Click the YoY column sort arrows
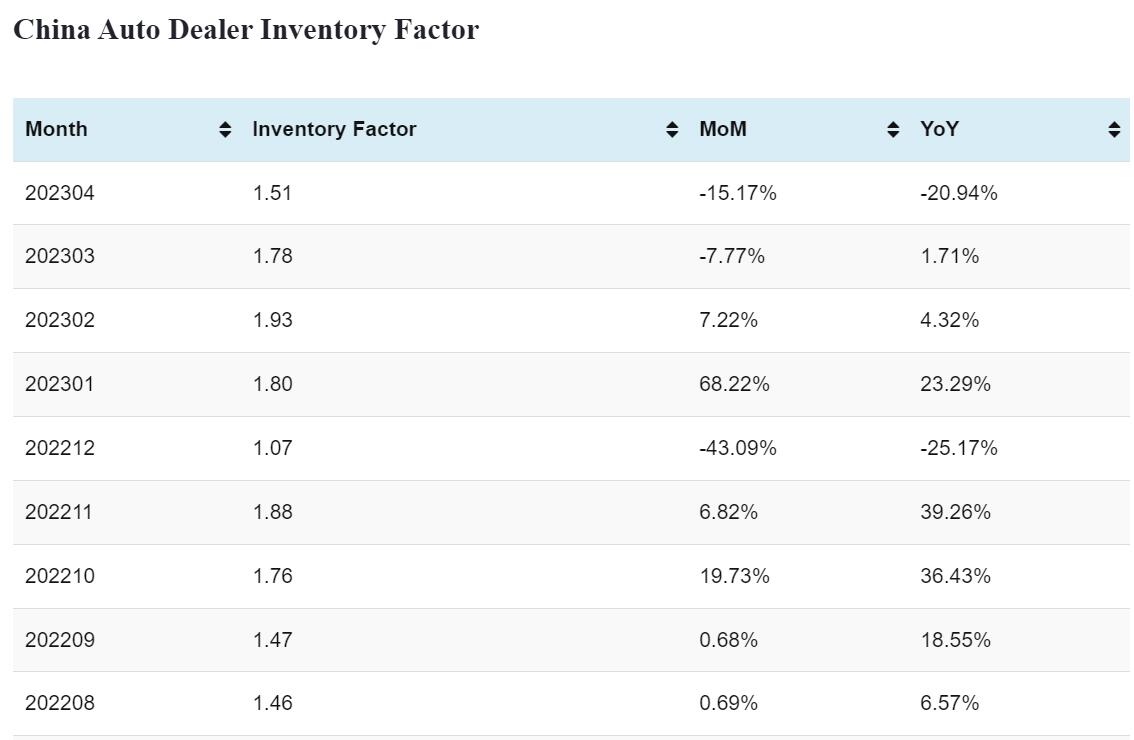This screenshot has width=1134, height=740. (x=1114, y=129)
